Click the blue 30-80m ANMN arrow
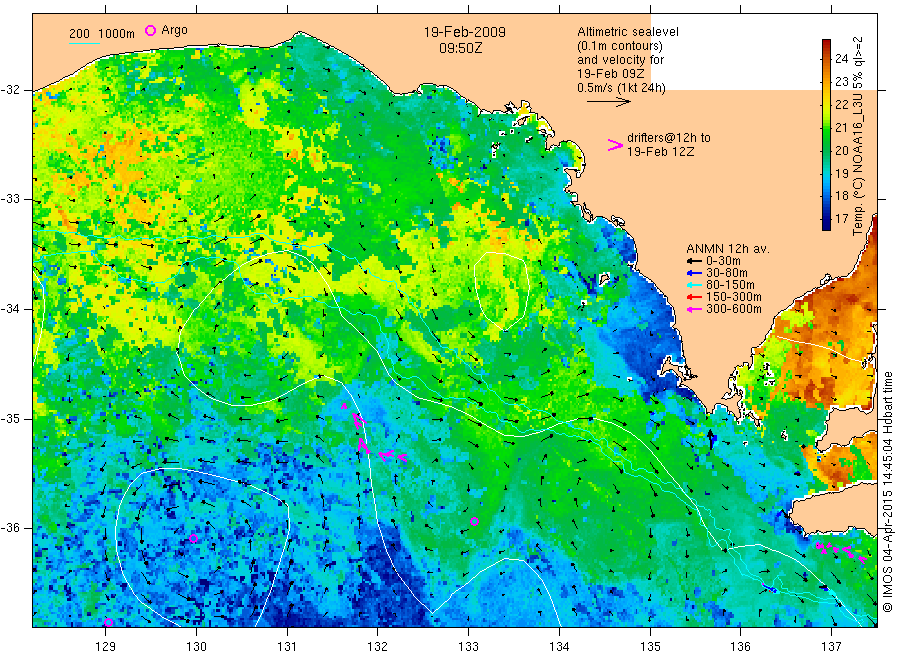900x660 pixels. (695, 273)
